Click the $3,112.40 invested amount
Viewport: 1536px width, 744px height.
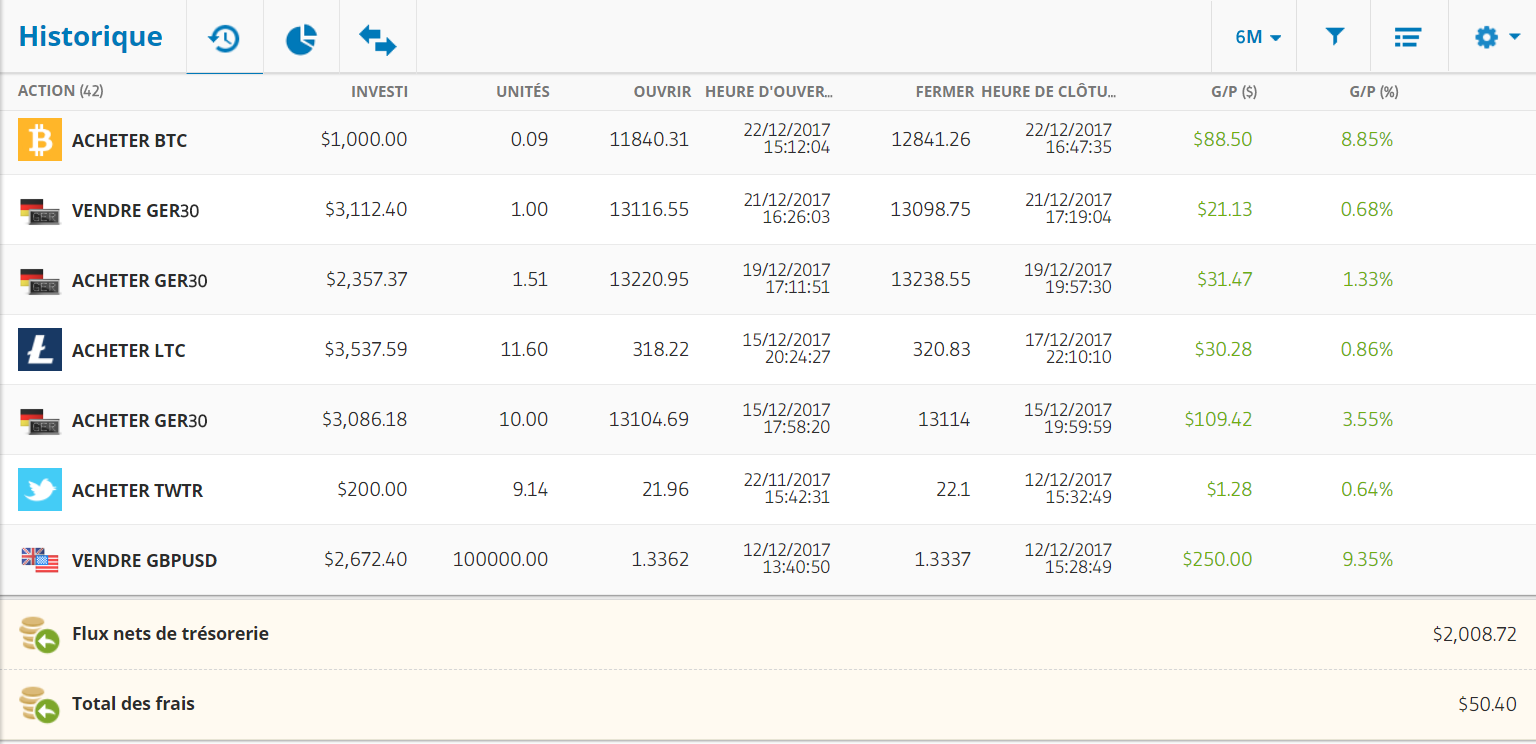[x=366, y=210]
